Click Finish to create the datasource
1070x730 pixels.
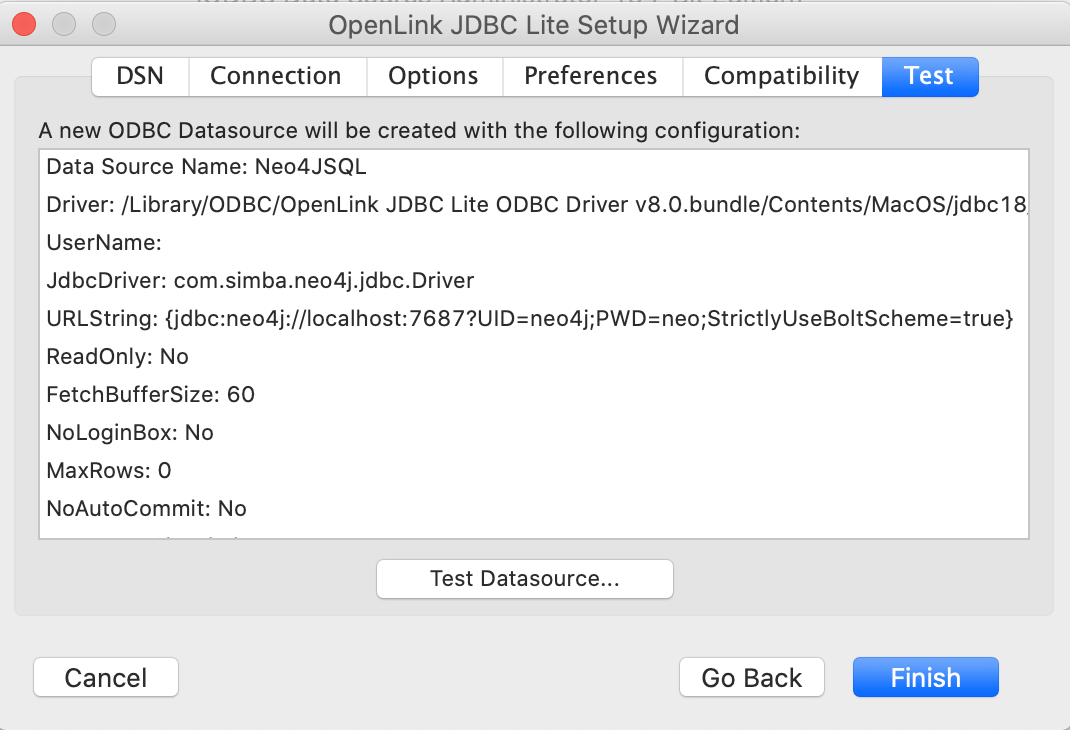925,678
